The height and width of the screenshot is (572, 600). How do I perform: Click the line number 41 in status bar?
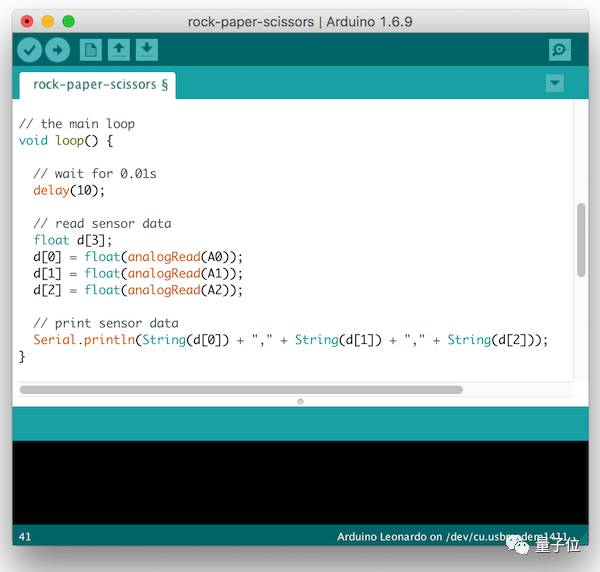pyautogui.click(x=25, y=536)
